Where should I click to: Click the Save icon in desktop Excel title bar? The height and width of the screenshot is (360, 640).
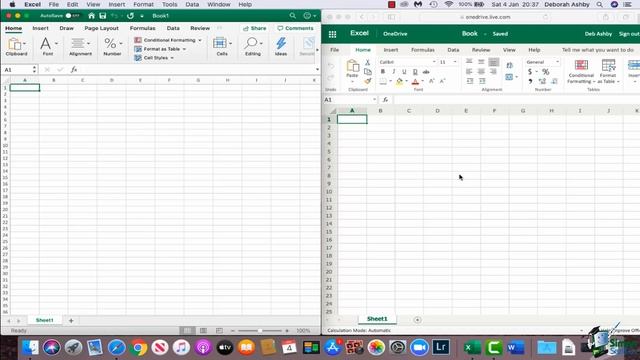tap(103, 16)
